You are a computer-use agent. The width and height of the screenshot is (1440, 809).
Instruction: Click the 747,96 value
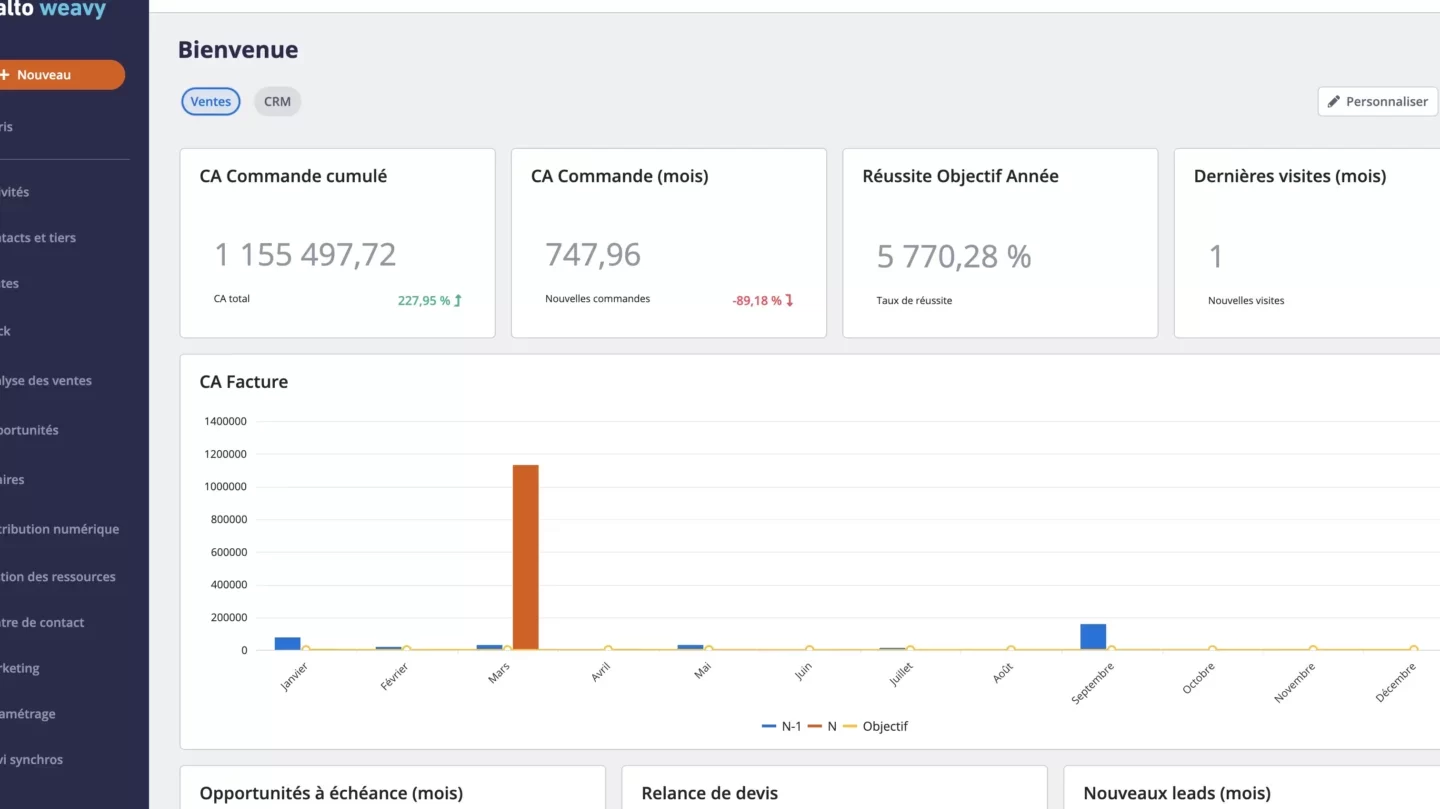point(593,255)
